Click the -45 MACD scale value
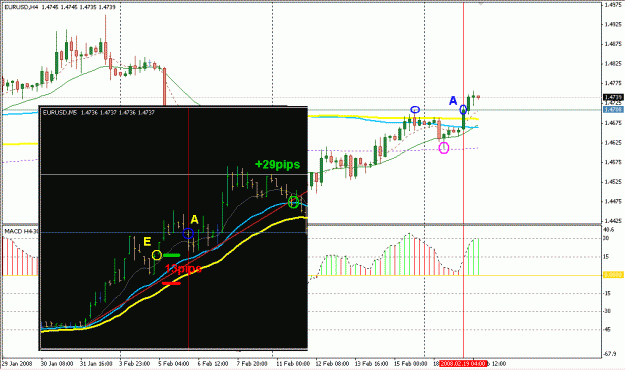 (x=607, y=329)
